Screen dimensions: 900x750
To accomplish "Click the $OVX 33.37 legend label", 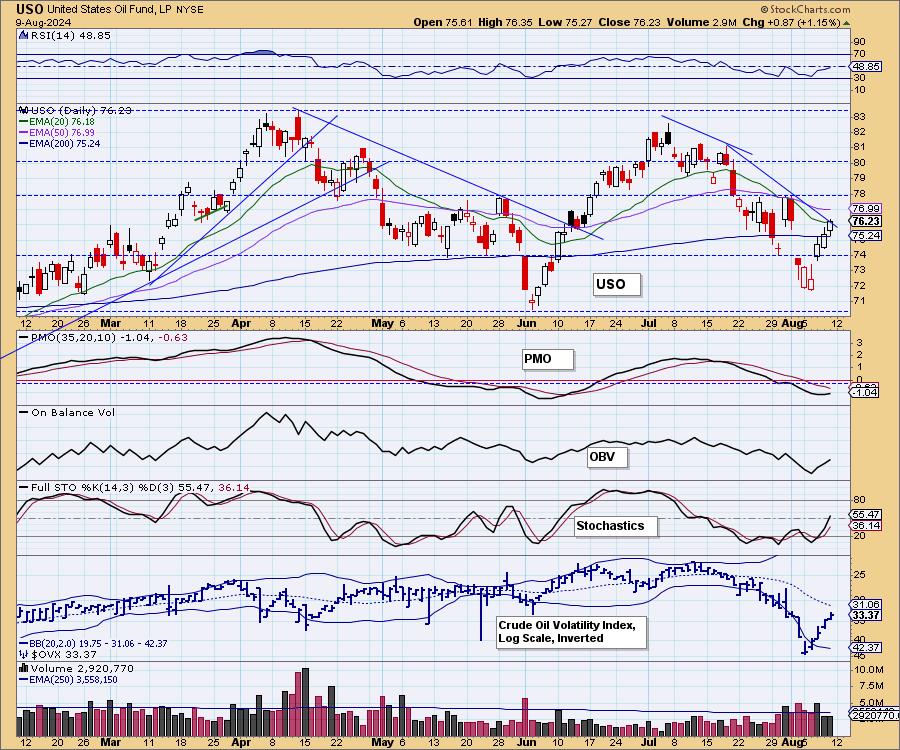I will [x=64, y=654].
